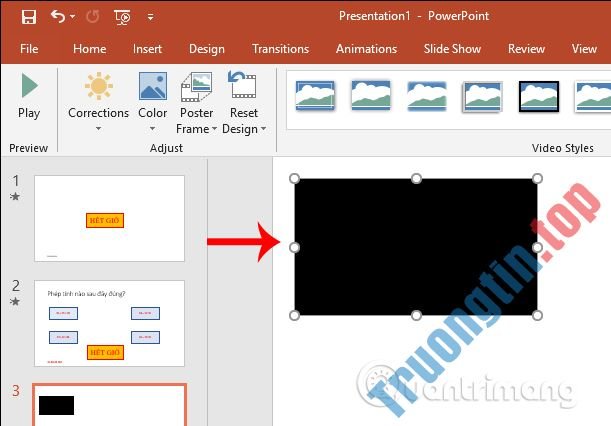Open the Insert ribbon tab
The height and width of the screenshot is (426, 611).
tap(147, 49)
